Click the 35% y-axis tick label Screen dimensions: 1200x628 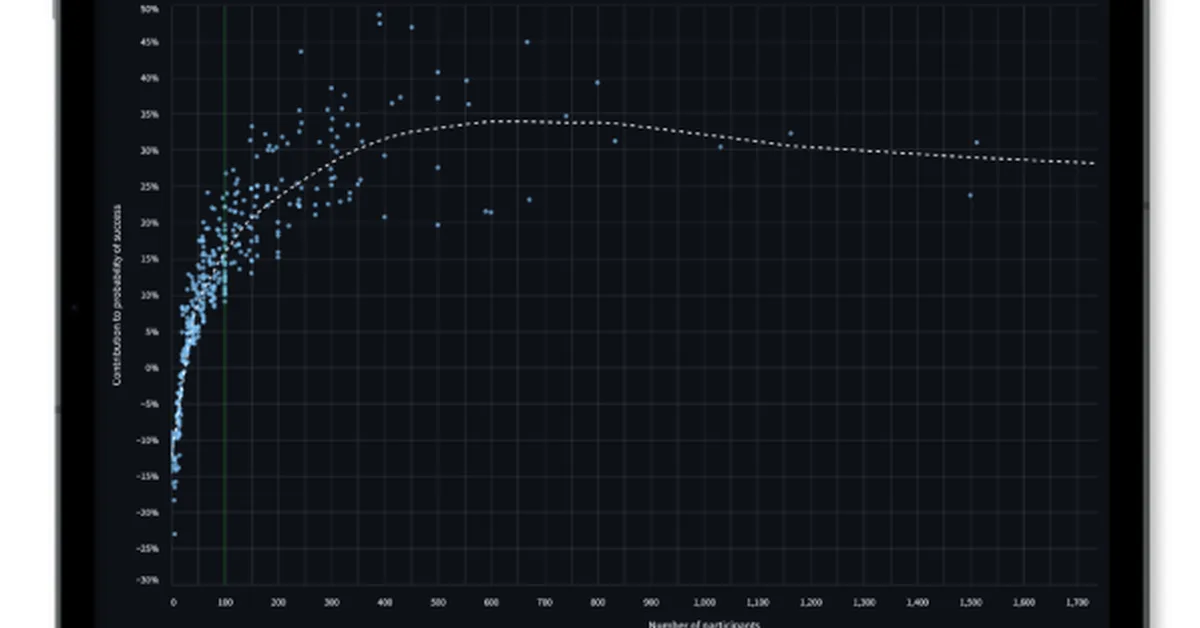[149, 114]
